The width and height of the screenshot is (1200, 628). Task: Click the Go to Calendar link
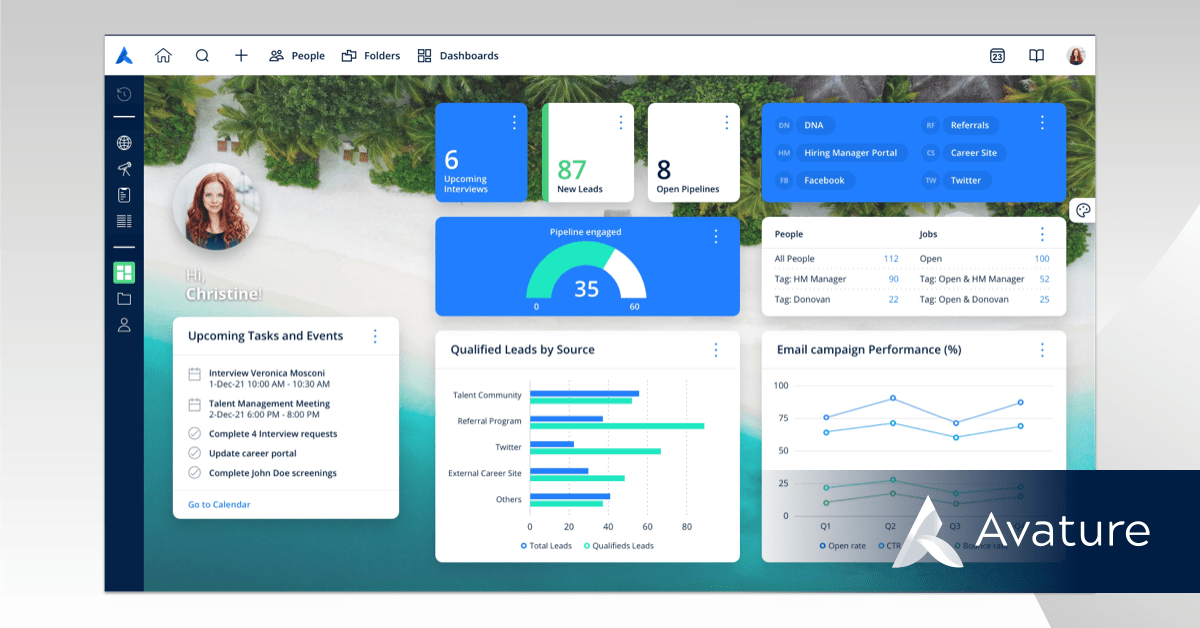pyautogui.click(x=219, y=504)
